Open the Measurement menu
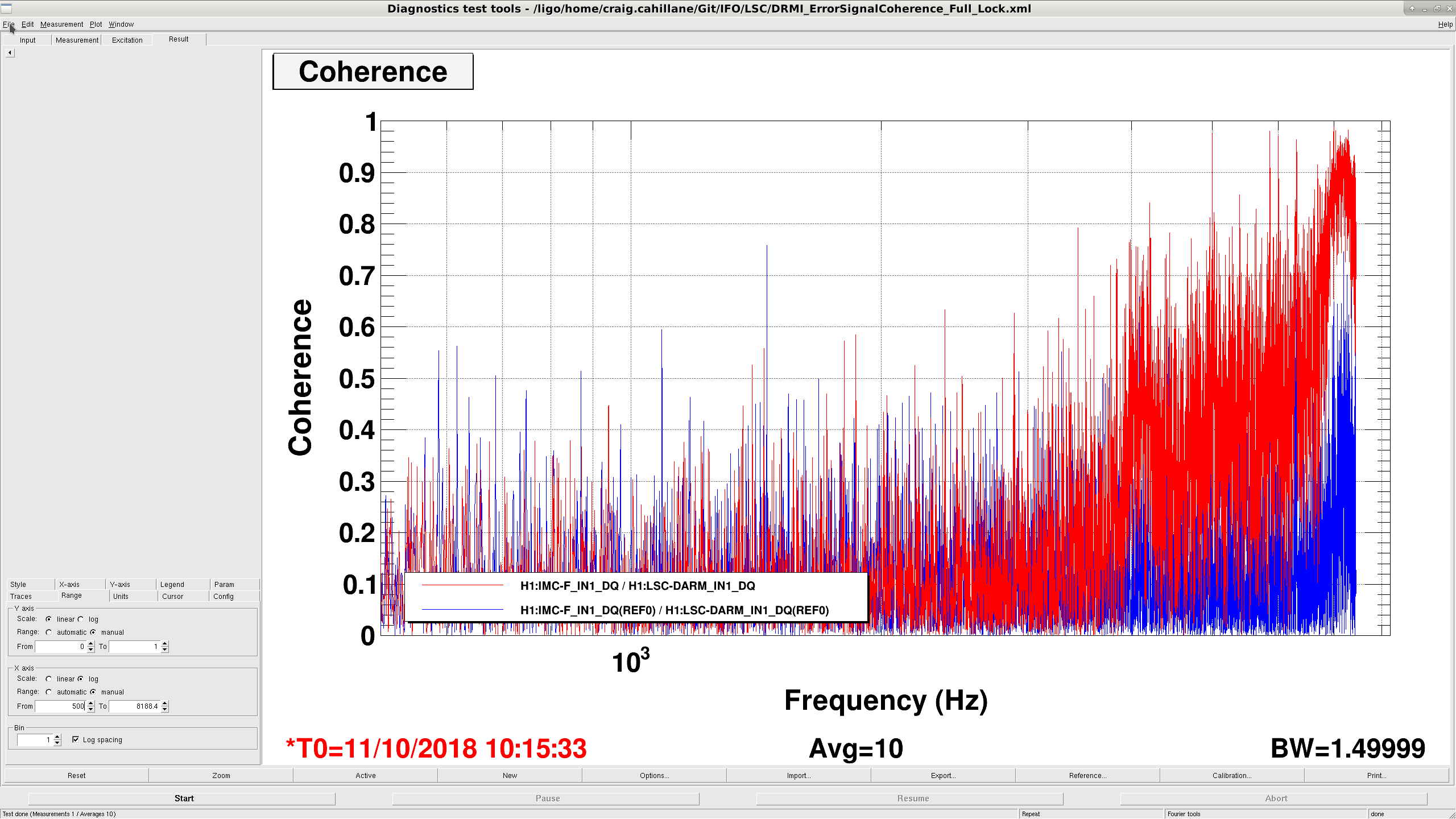The width and height of the screenshot is (1456, 819). 61,24
